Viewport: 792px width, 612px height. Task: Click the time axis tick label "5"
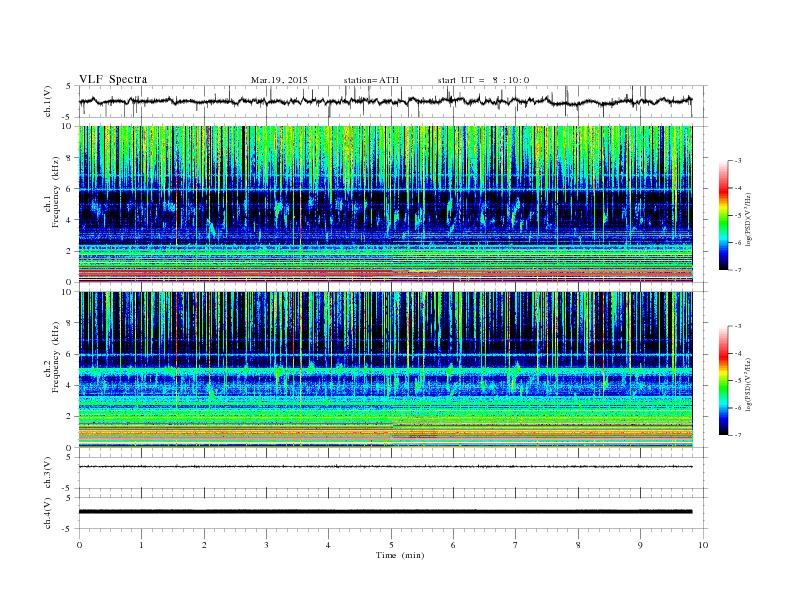coord(391,545)
